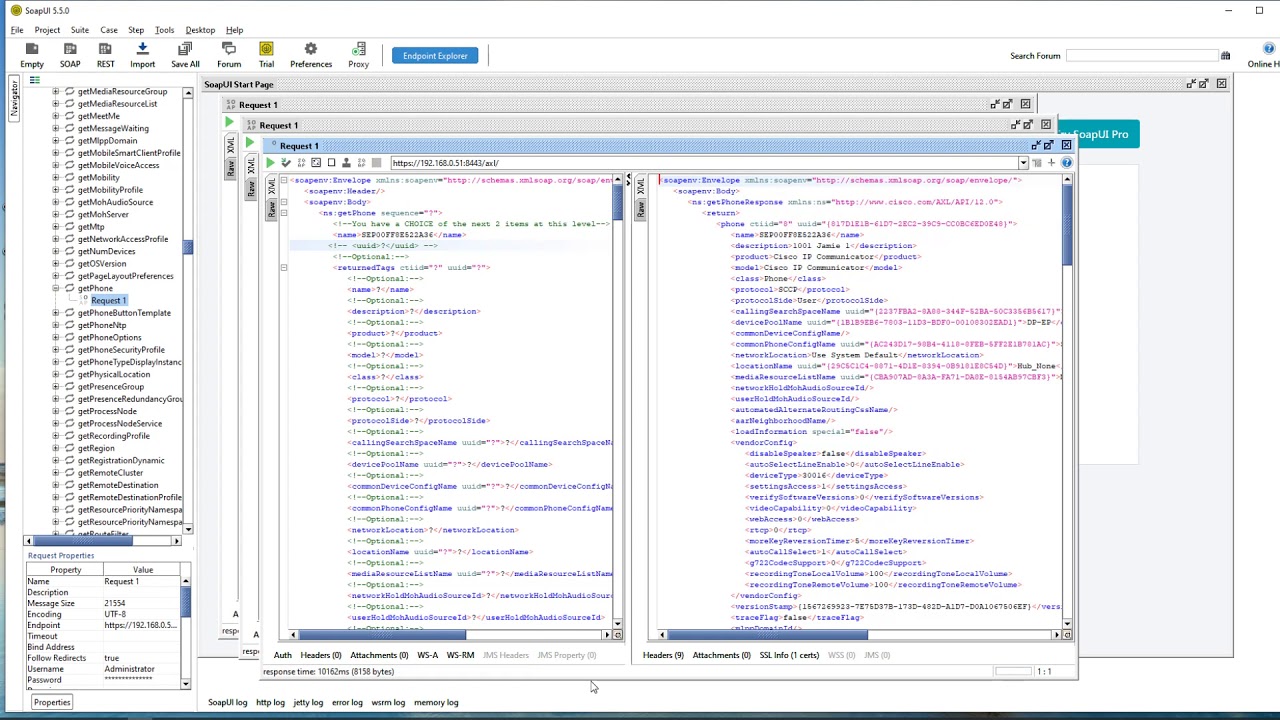Open SSL Info (1 certs) tab
The image size is (1280, 720).
789,655
